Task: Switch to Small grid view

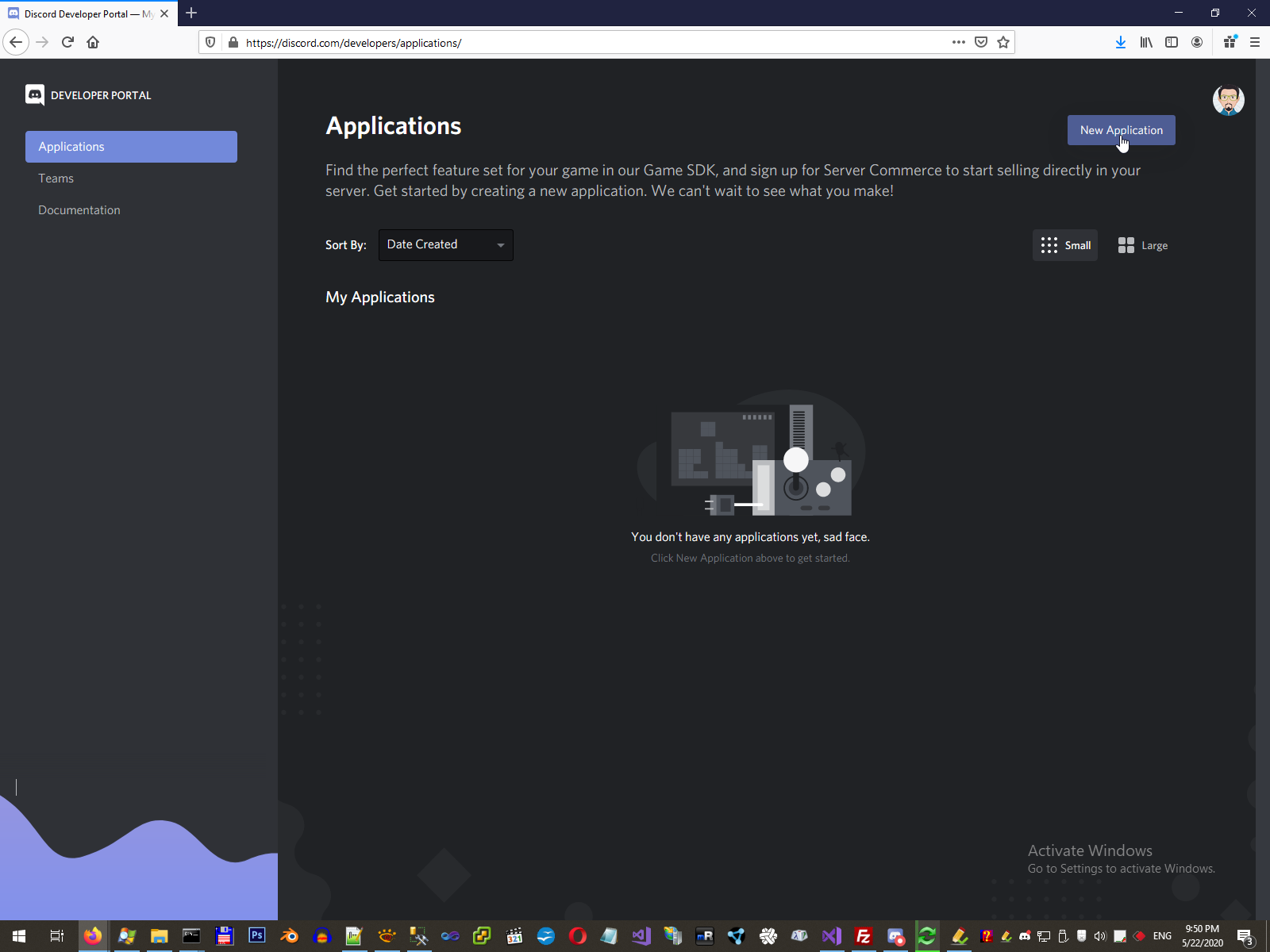Action: coord(1065,245)
